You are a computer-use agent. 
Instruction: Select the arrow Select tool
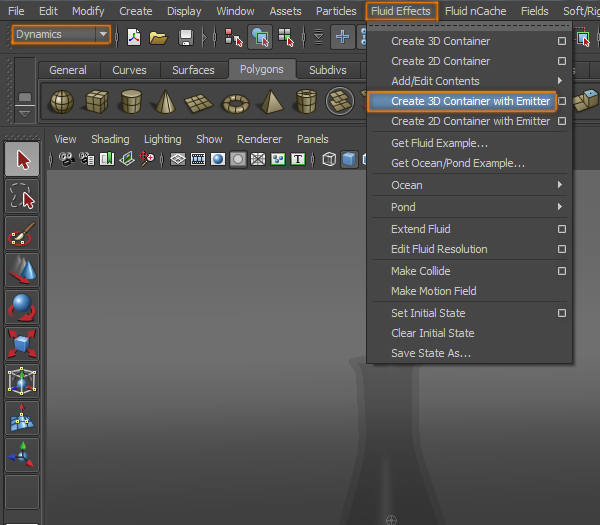click(23, 159)
